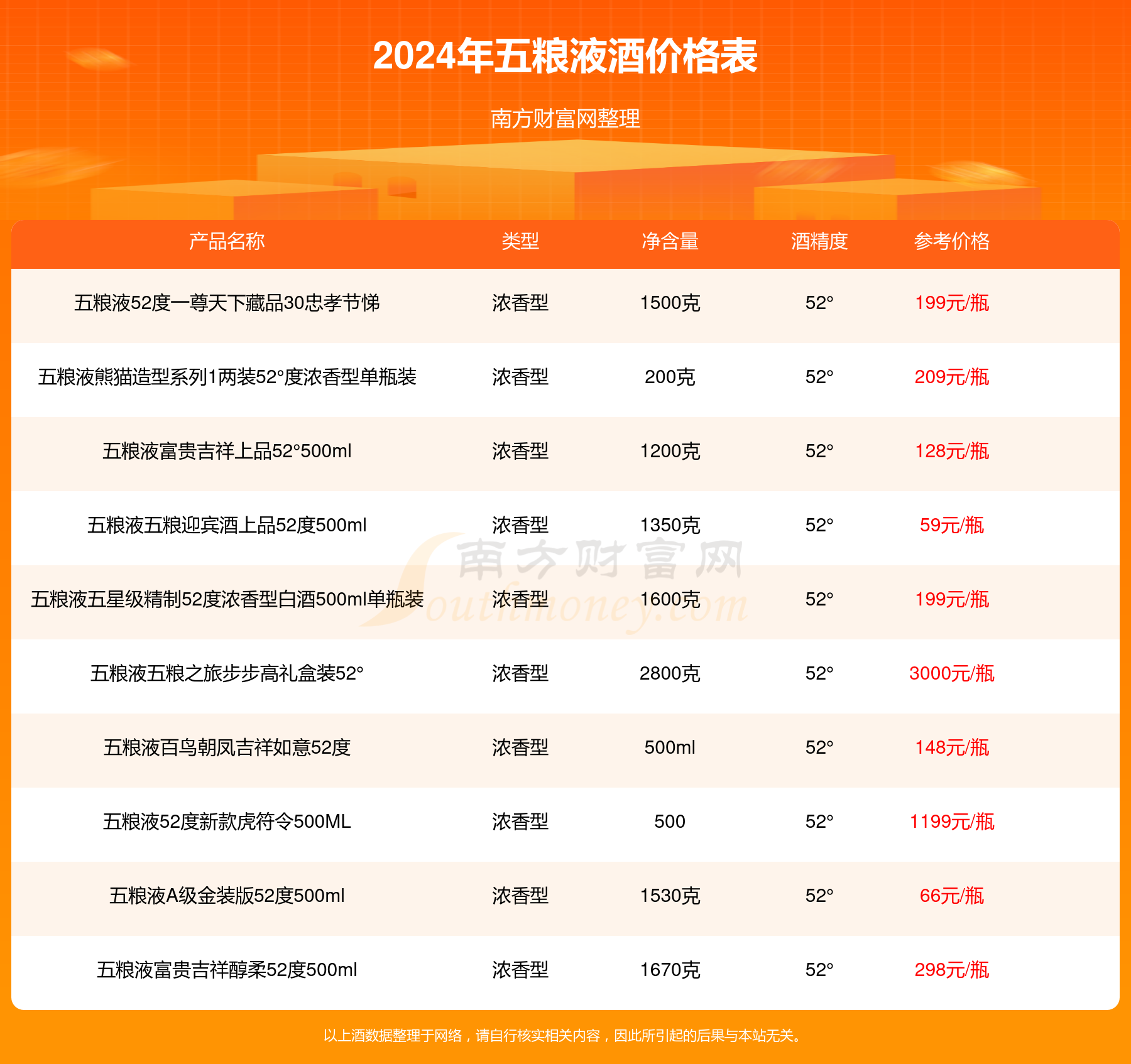
Task: Click price 59元/瓶
Action: (952, 525)
